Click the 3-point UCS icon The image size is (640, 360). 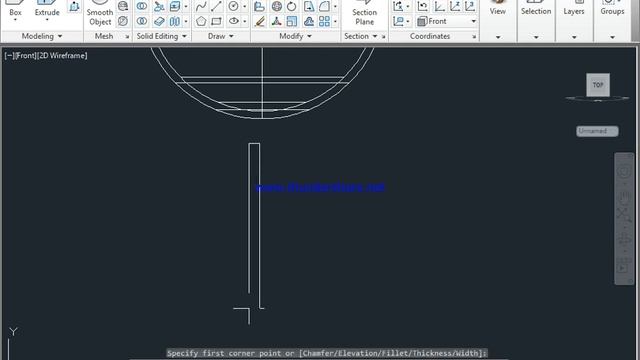(470, 6)
